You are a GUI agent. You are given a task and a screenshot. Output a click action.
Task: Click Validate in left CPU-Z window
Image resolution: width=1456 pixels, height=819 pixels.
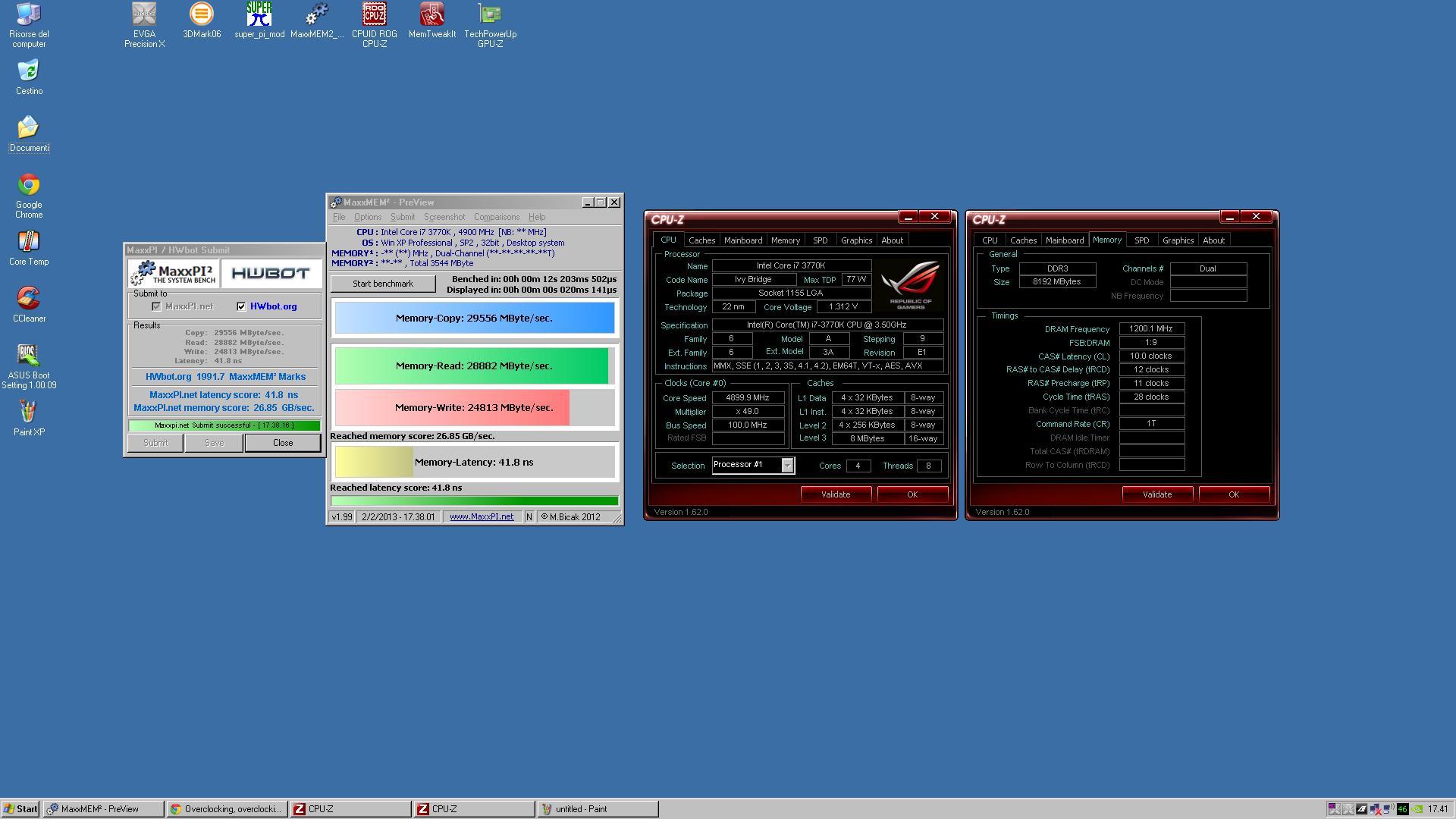836,494
